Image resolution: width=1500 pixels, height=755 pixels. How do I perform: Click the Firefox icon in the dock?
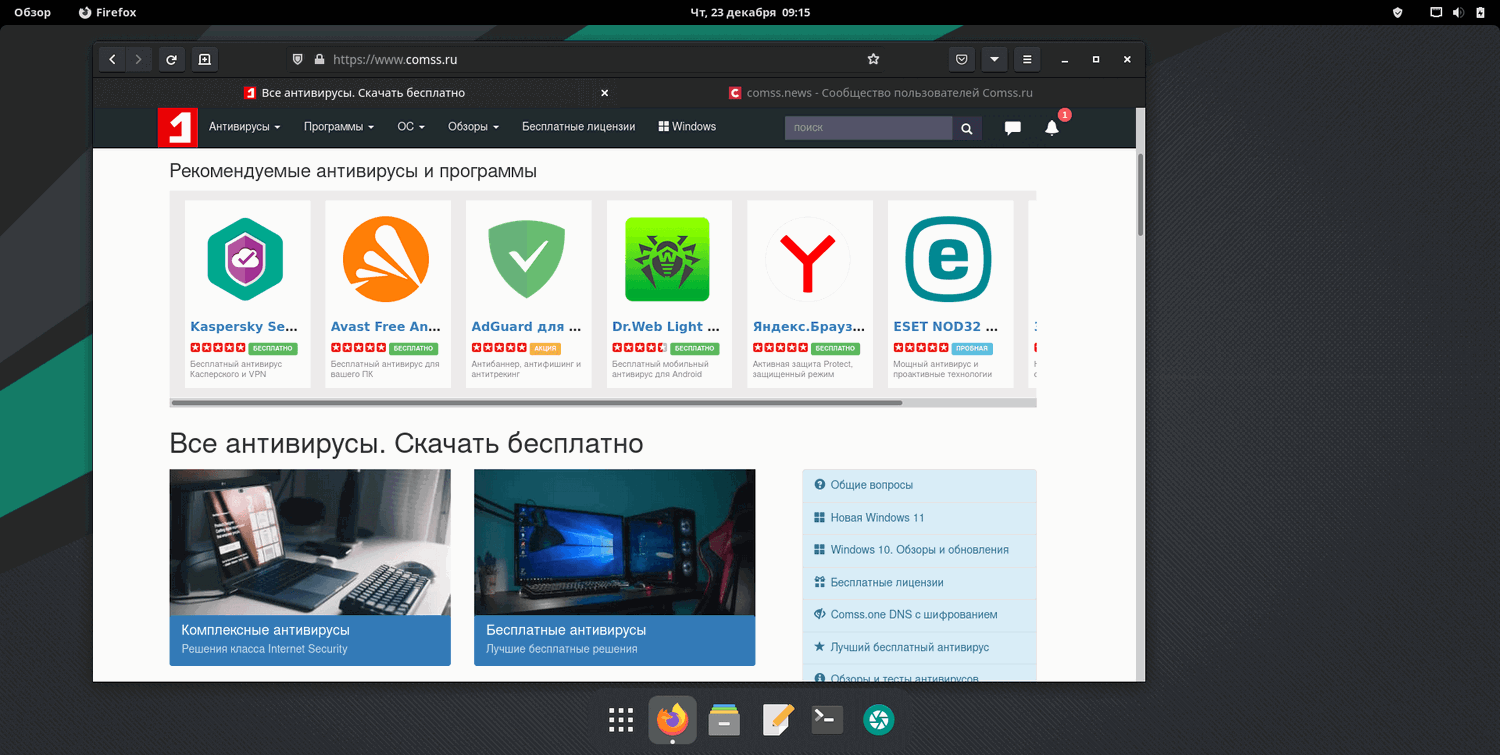click(x=673, y=719)
